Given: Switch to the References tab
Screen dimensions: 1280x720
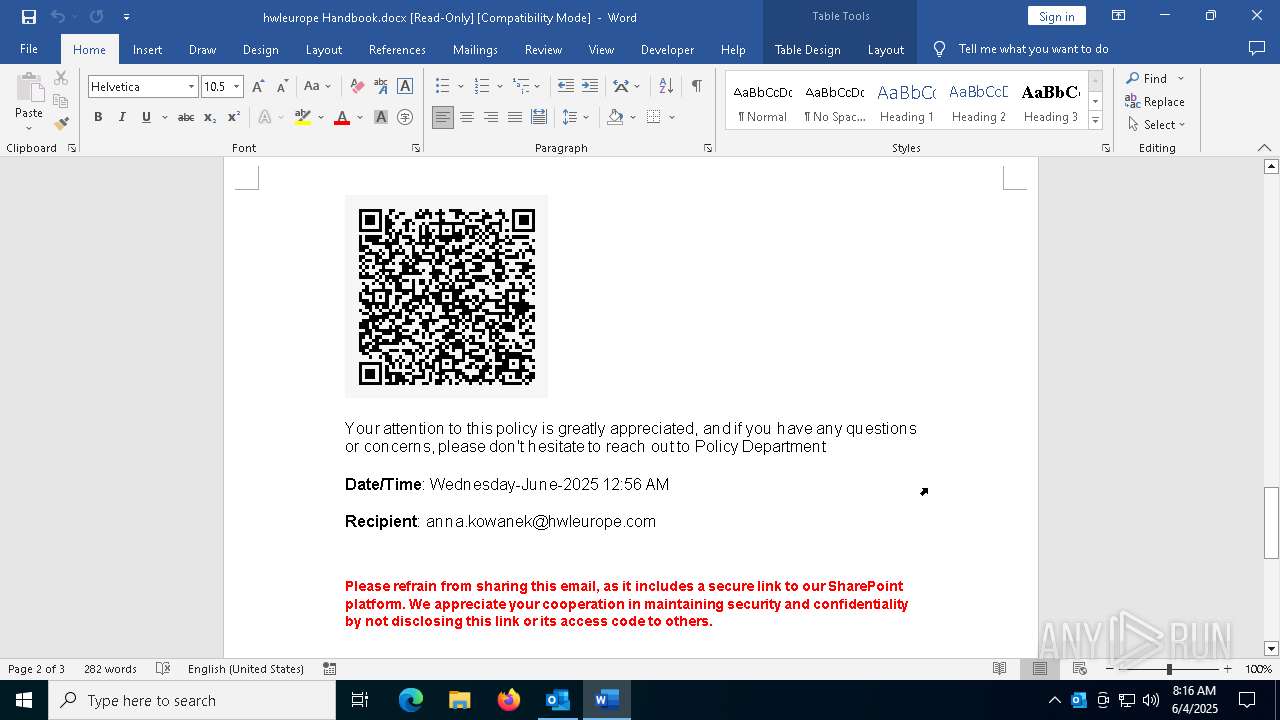Looking at the screenshot, I should 397,49.
